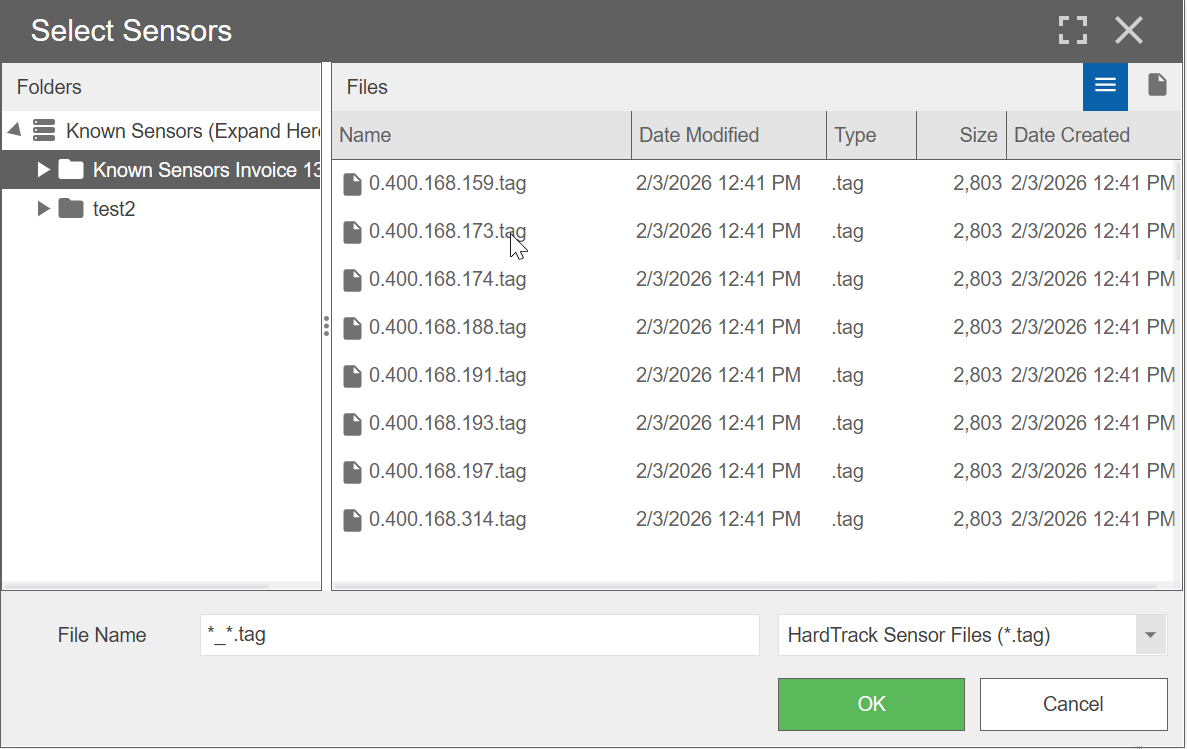
Task: Click the Files panel header label
Action: (367, 87)
